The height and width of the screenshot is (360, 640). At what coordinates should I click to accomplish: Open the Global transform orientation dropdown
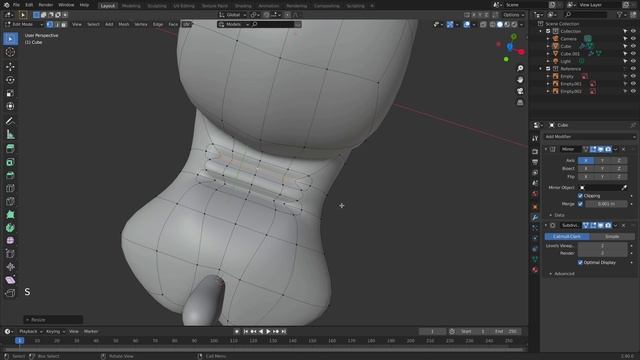click(x=233, y=15)
